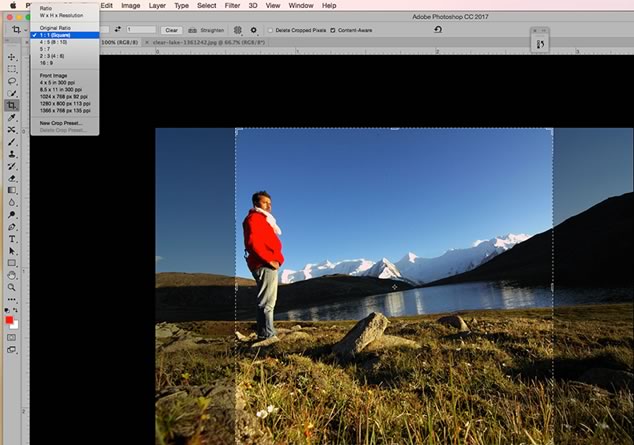Select the Hand tool
This screenshot has height=445, width=634.
coord(12,275)
